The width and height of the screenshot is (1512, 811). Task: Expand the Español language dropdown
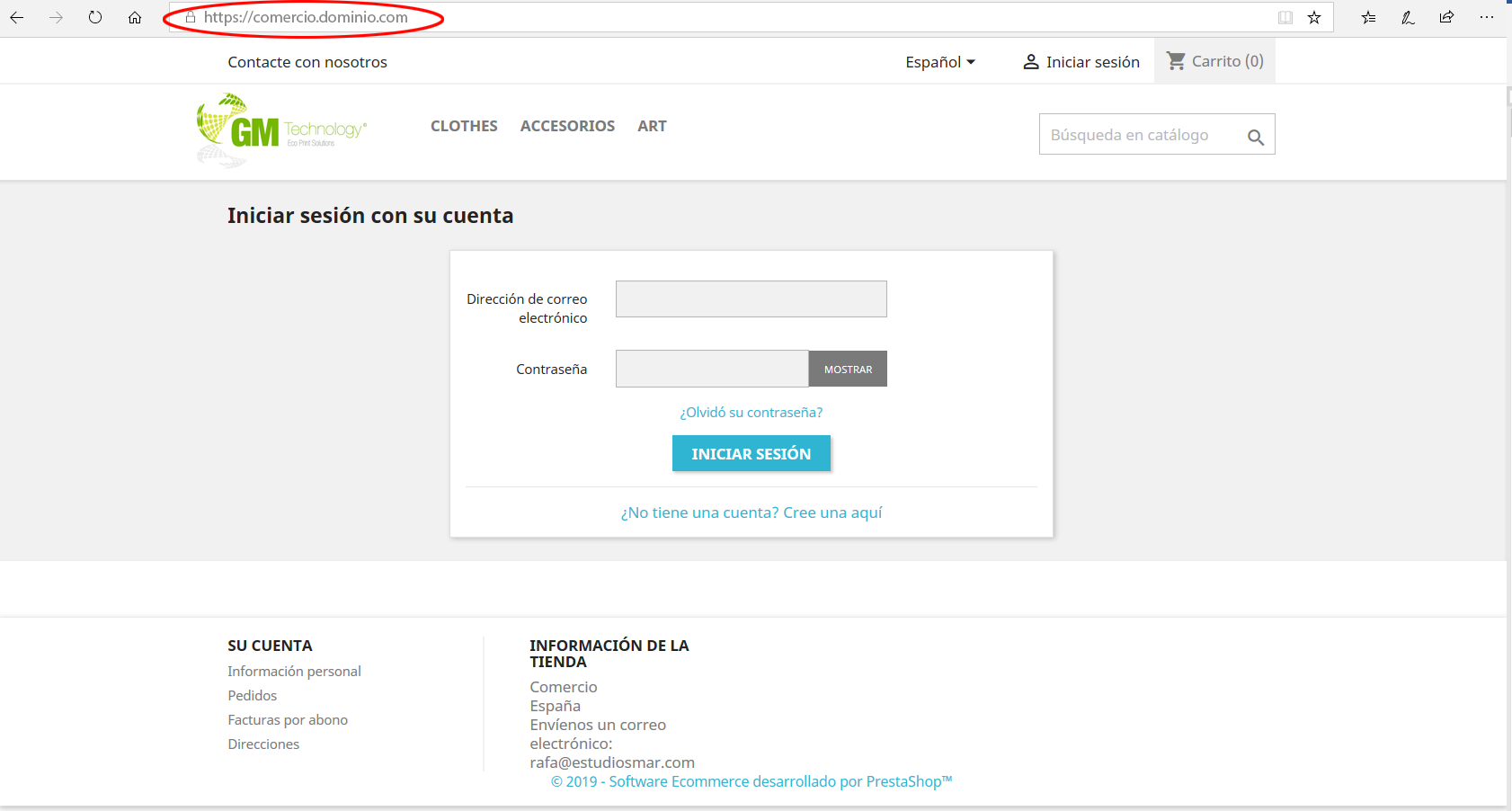pyautogui.click(x=939, y=62)
